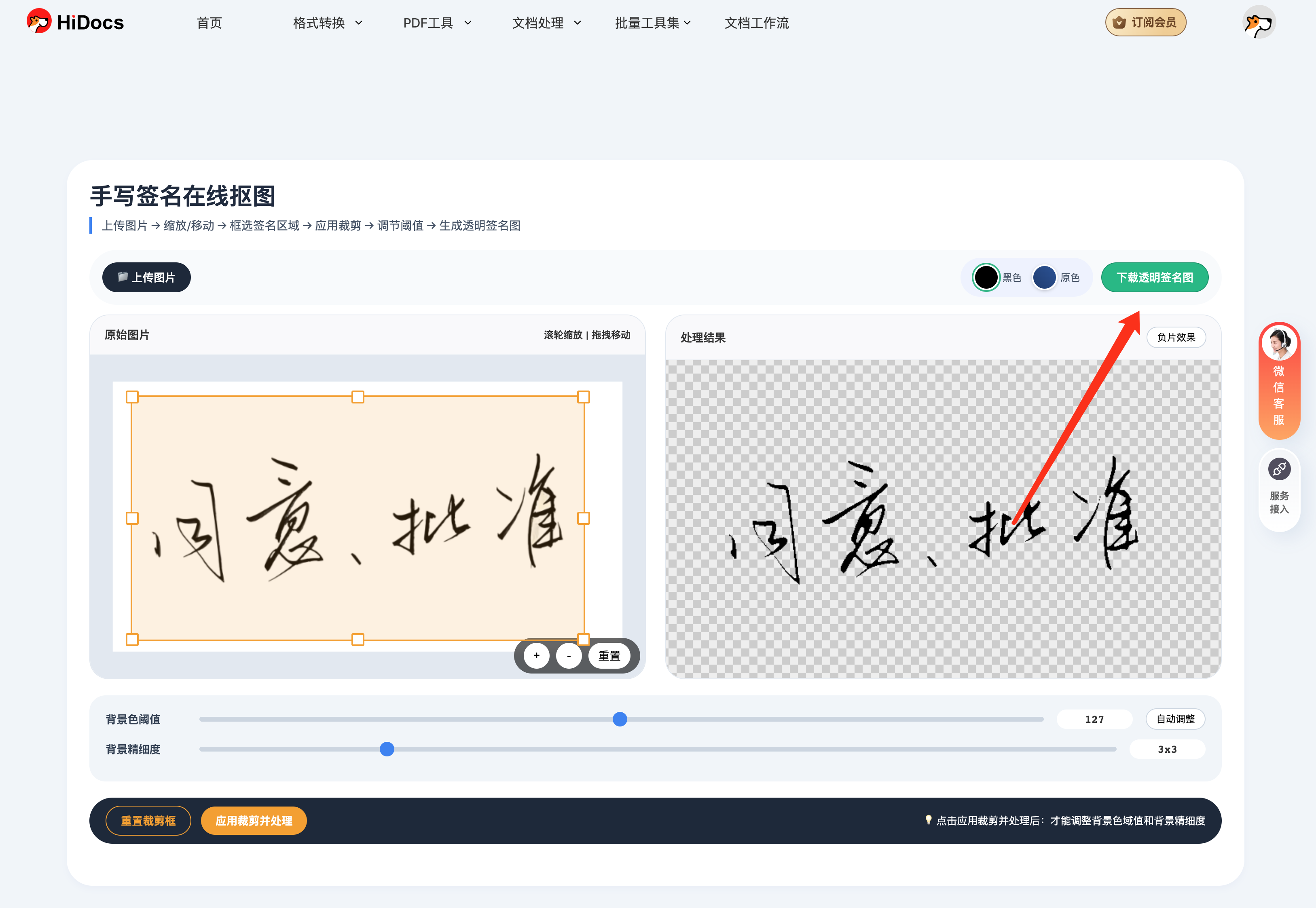
Task: Zoom in with the plus icon
Action: [x=536, y=655]
